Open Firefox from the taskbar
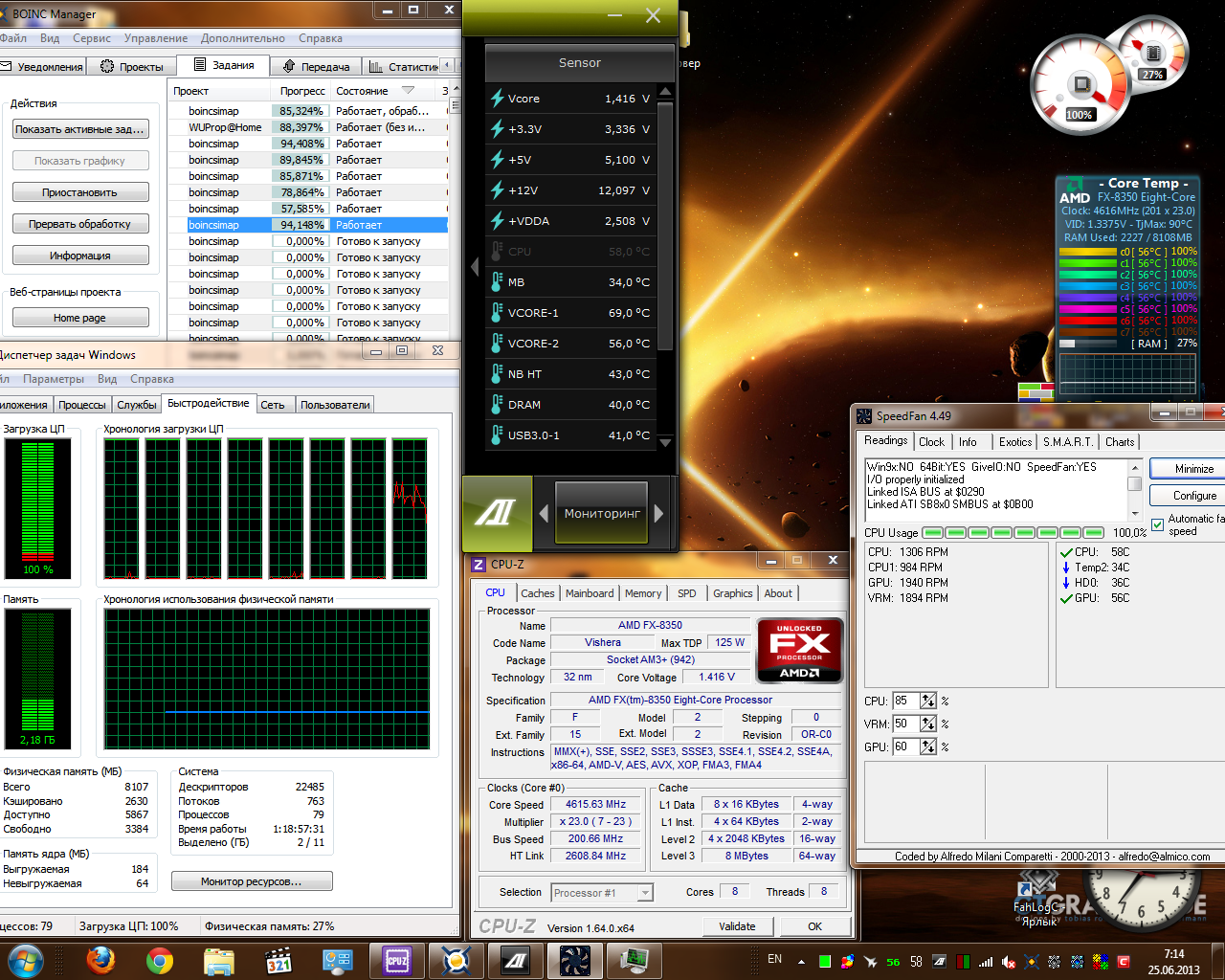The height and width of the screenshot is (980, 1225). point(100,960)
